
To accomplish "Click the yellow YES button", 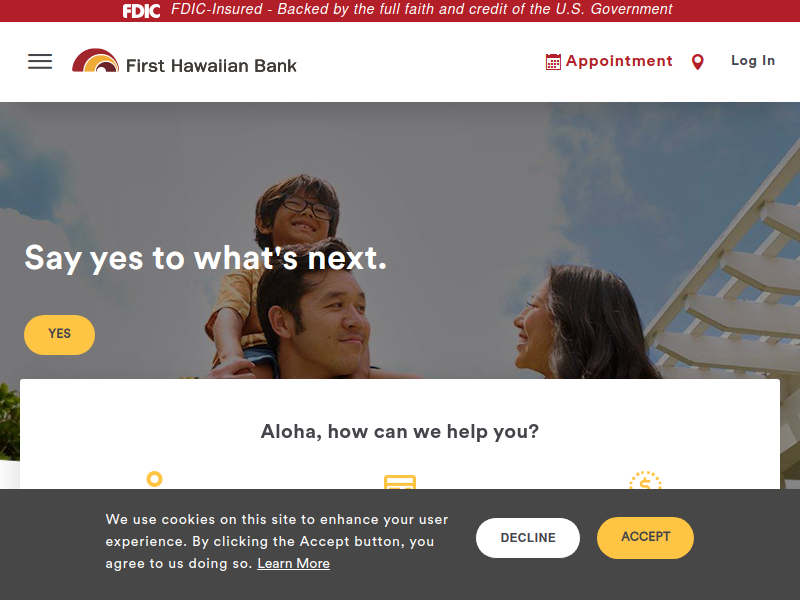I will coord(59,335).
